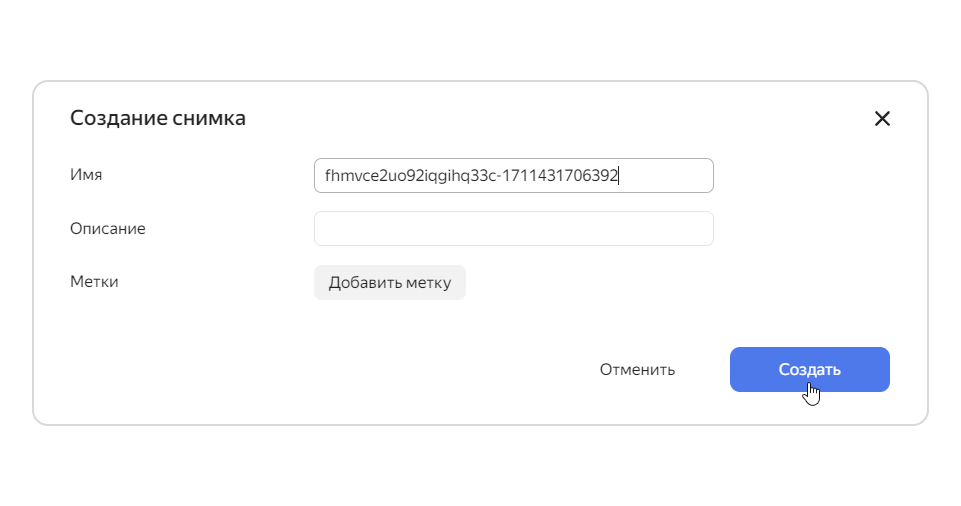This screenshot has width=961, height=506.
Task: Focus the empty Описание field
Action: [514, 228]
